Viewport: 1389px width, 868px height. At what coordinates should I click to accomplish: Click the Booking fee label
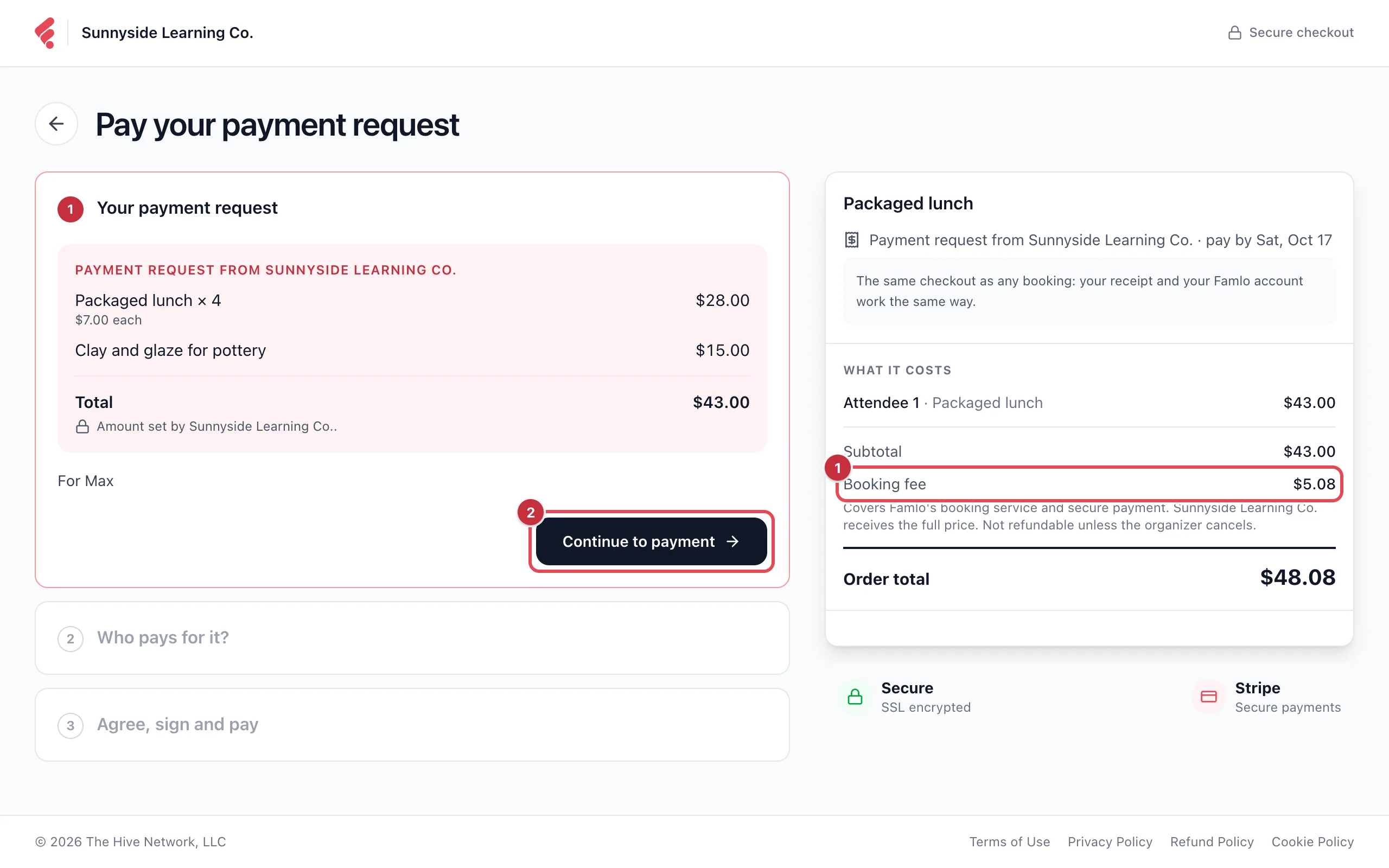click(884, 484)
